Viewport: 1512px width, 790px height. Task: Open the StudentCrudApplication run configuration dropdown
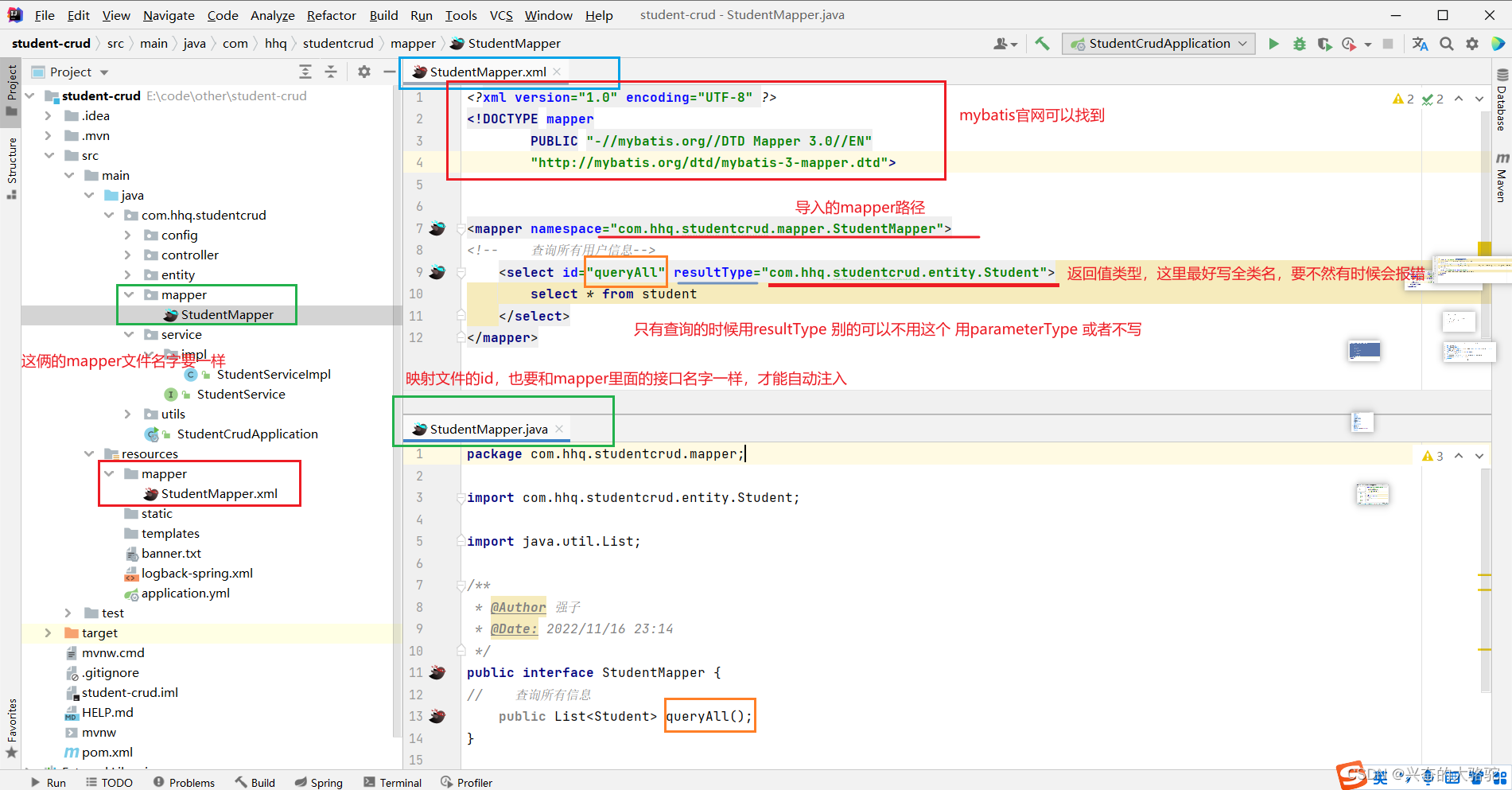click(1158, 44)
